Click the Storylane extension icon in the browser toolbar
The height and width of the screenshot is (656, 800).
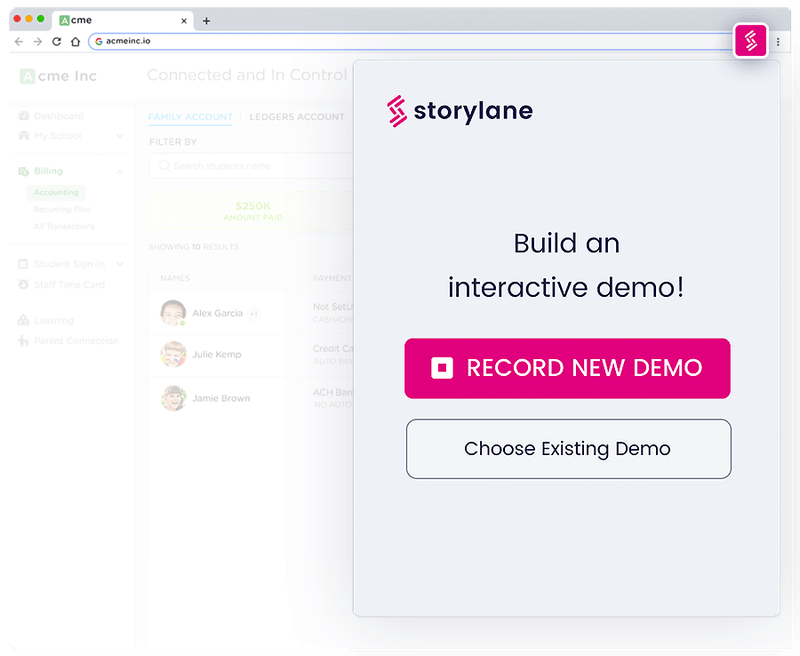pos(750,41)
